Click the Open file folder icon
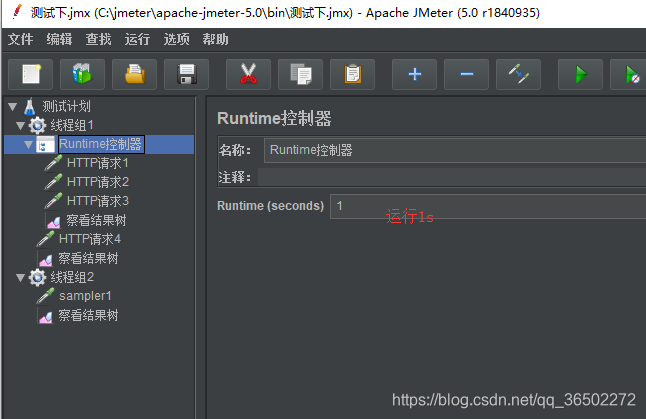 [x=134, y=74]
